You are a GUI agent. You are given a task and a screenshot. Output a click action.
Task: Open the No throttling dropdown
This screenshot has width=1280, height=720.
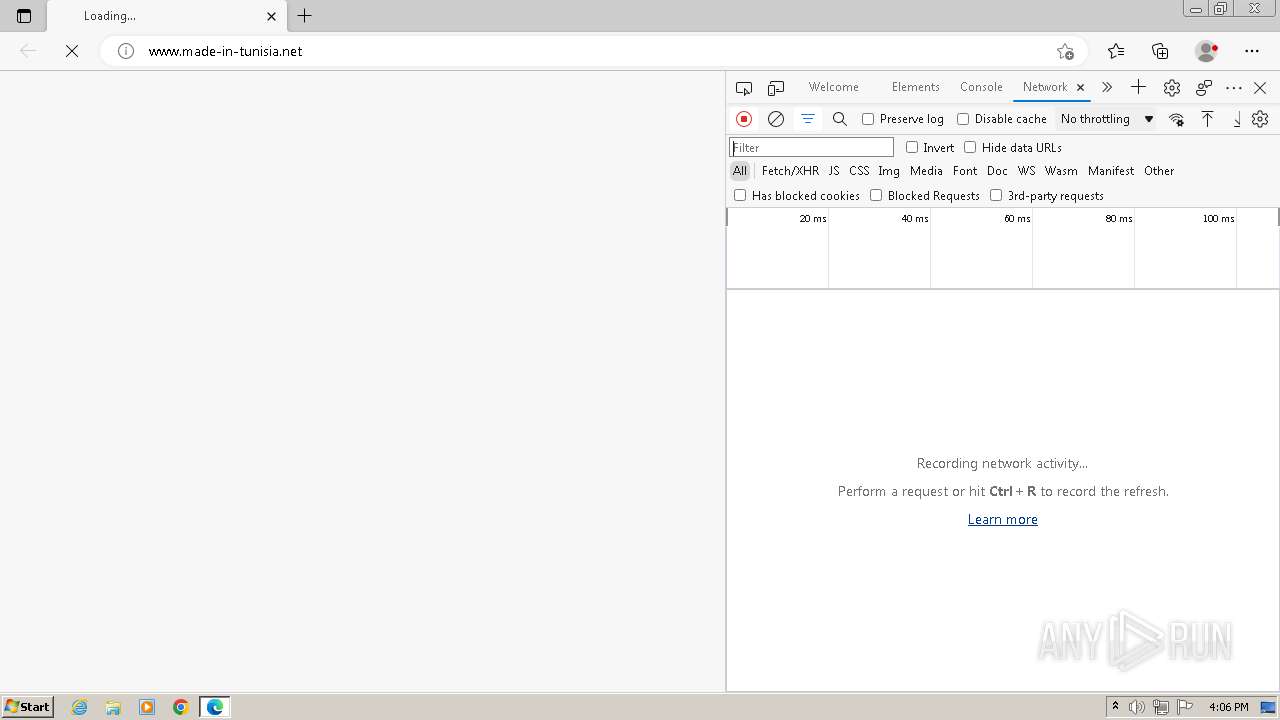coord(1107,119)
